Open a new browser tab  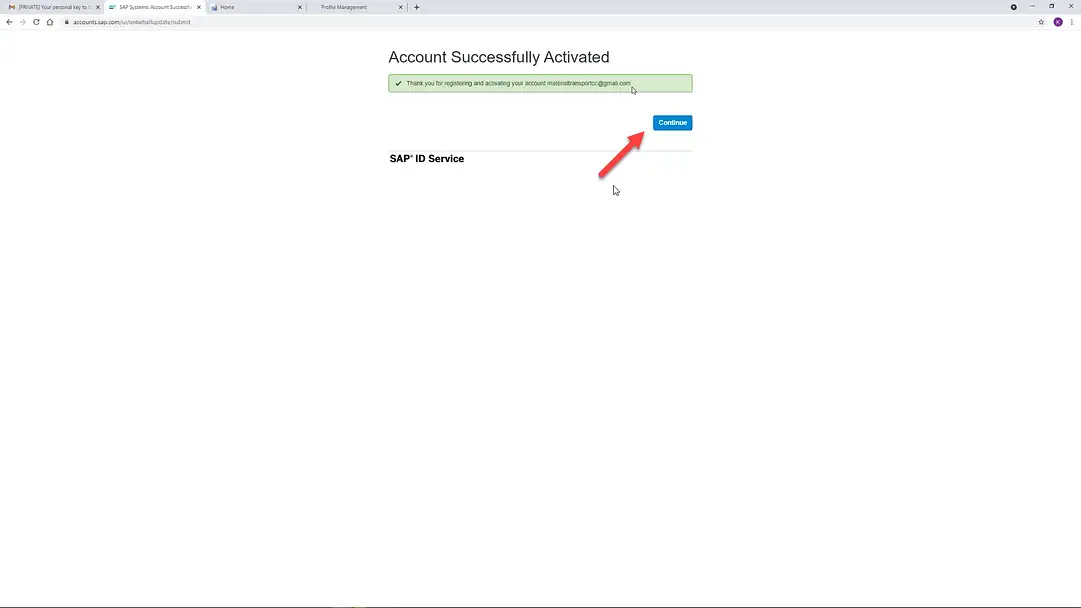pos(416,7)
